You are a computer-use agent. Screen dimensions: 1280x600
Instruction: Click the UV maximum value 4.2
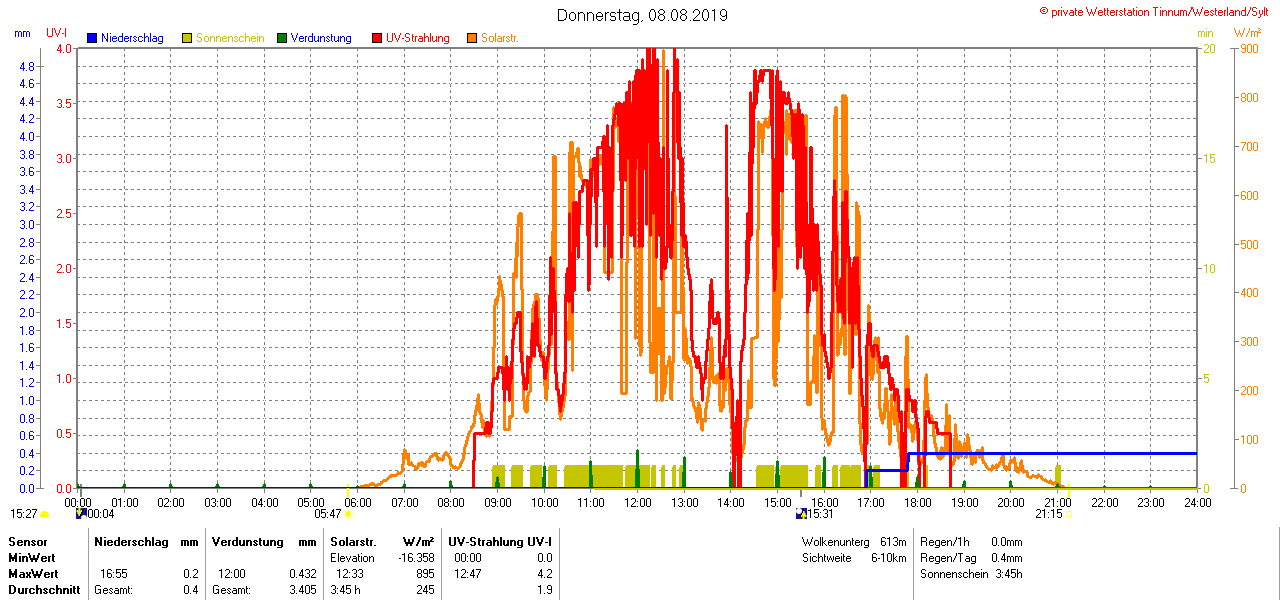544,574
